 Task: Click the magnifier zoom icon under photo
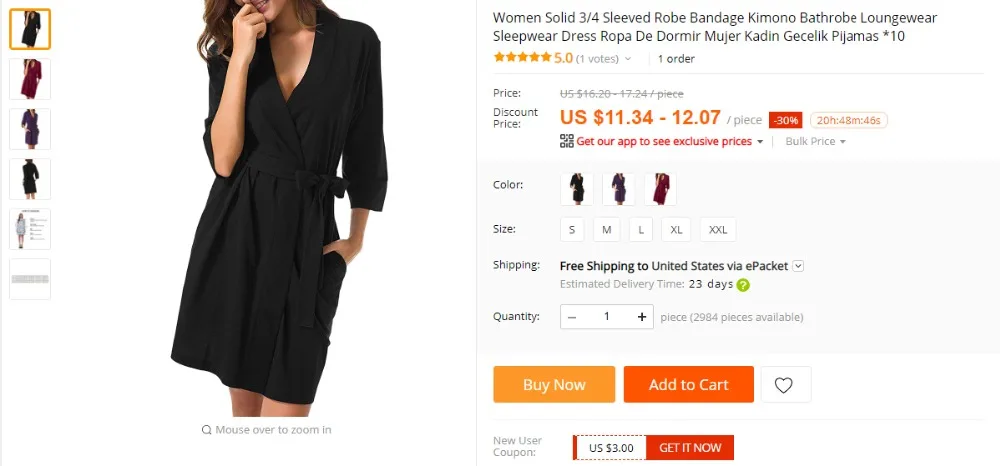pyautogui.click(x=206, y=430)
